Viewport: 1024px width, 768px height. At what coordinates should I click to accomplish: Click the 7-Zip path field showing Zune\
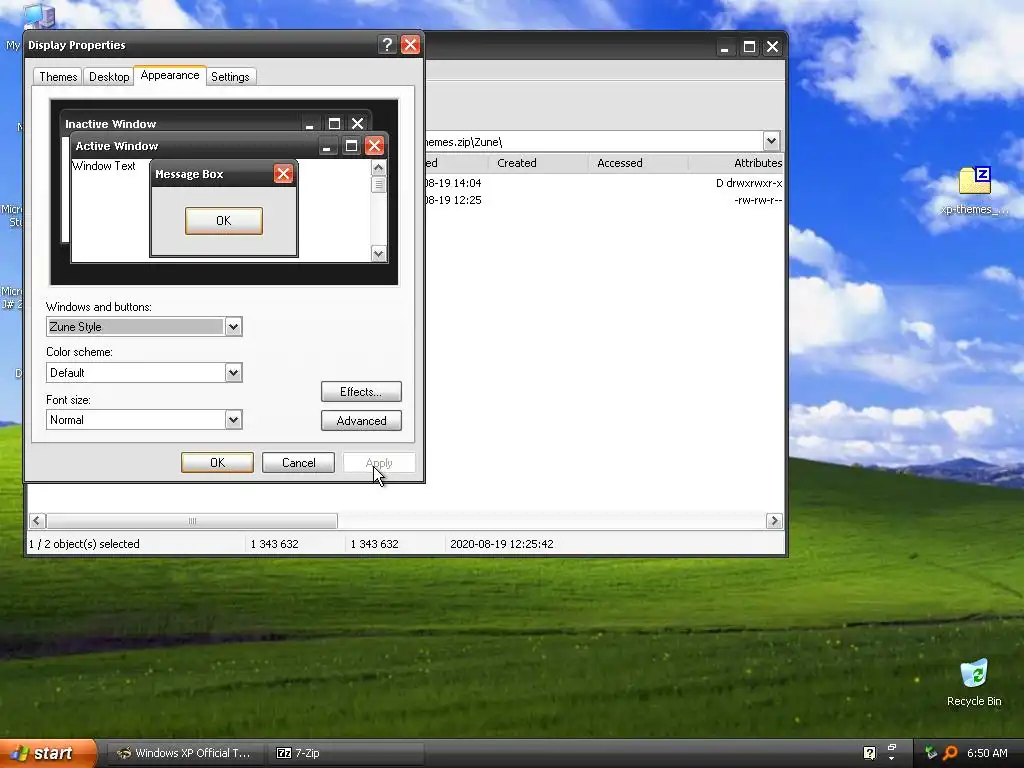(x=593, y=142)
